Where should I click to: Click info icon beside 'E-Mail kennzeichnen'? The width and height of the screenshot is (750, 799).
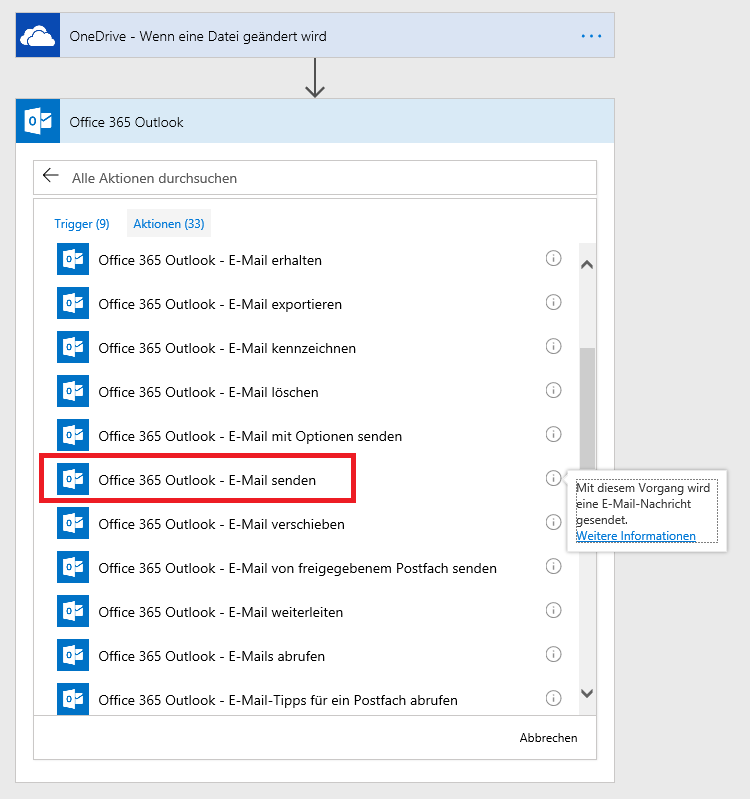click(x=553, y=347)
